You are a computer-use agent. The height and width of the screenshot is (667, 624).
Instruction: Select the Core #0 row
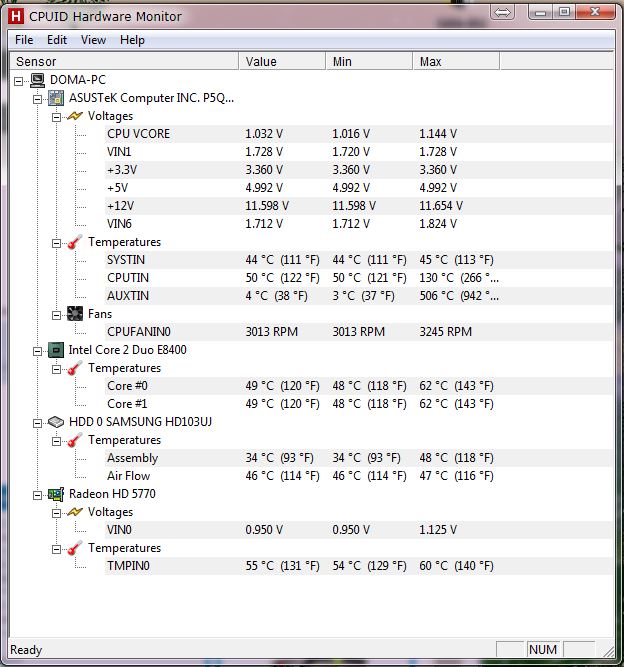pos(359,386)
